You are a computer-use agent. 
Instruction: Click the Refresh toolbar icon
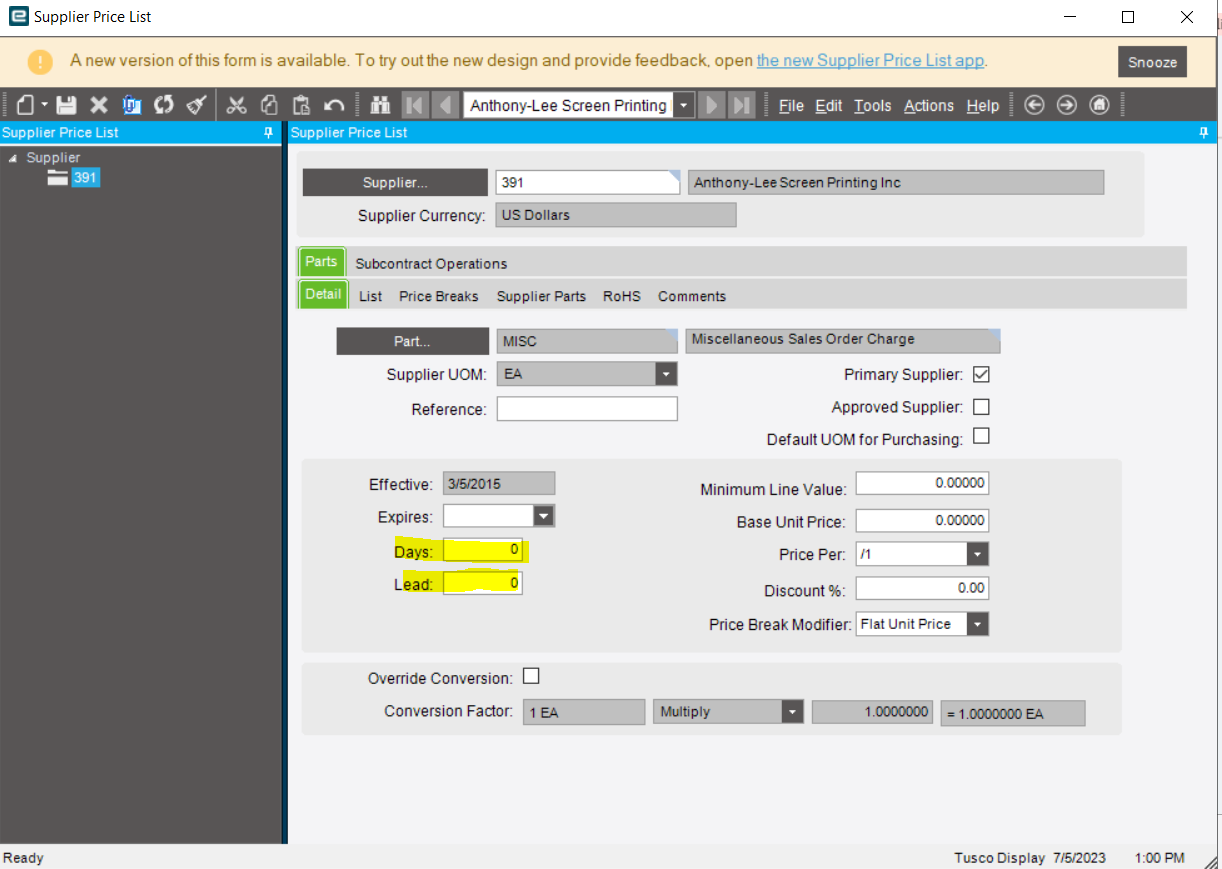pos(164,105)
